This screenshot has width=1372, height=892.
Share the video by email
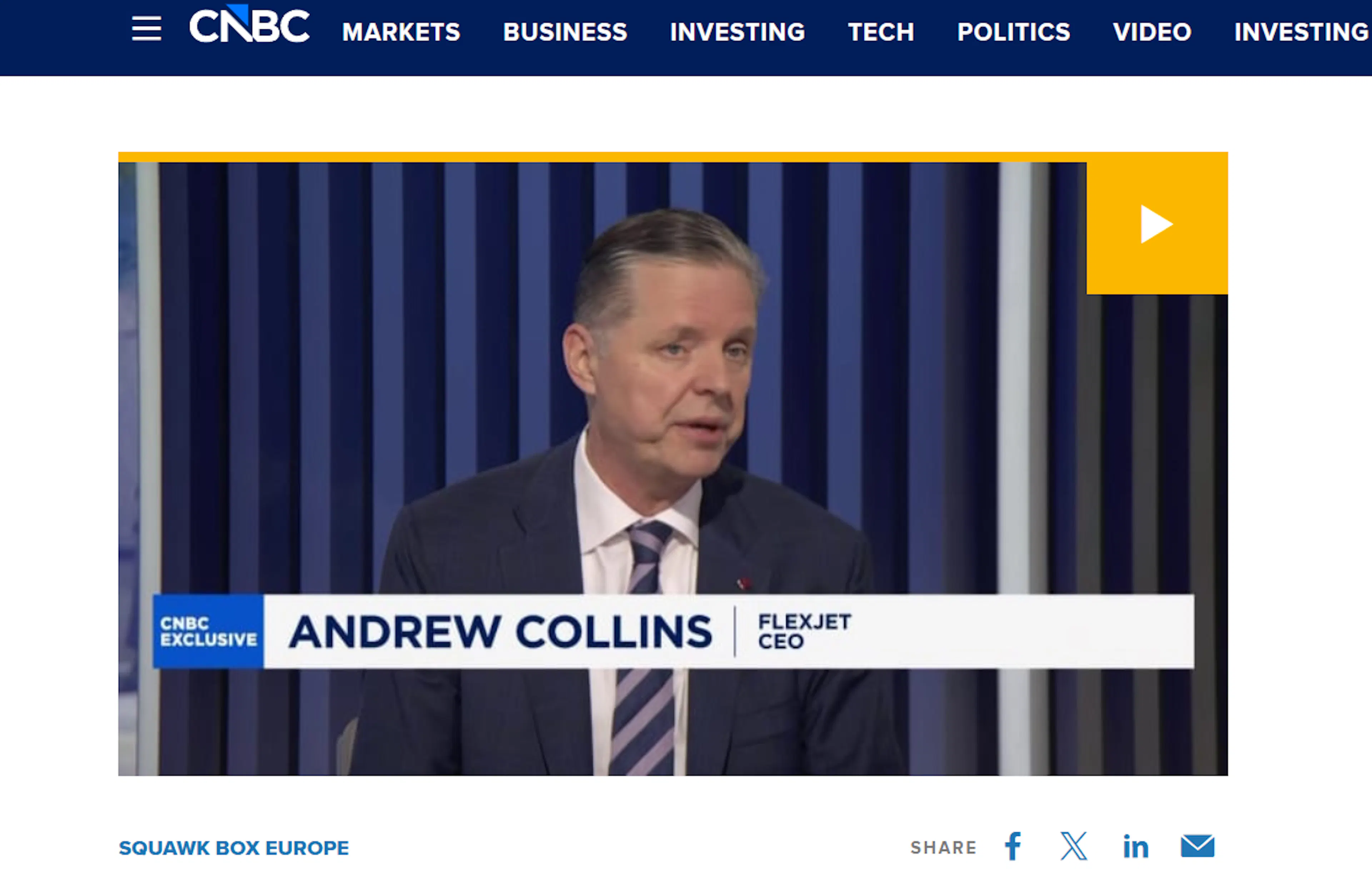point(1197,847)
